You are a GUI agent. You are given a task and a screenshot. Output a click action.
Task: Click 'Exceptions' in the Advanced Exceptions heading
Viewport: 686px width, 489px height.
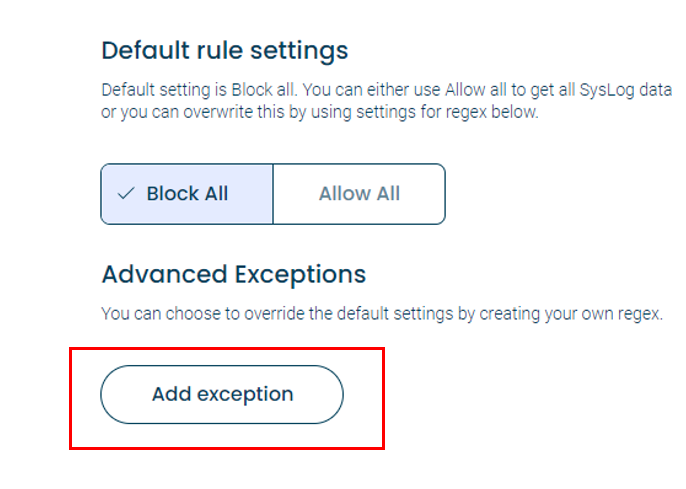click(x=300, y=275)
